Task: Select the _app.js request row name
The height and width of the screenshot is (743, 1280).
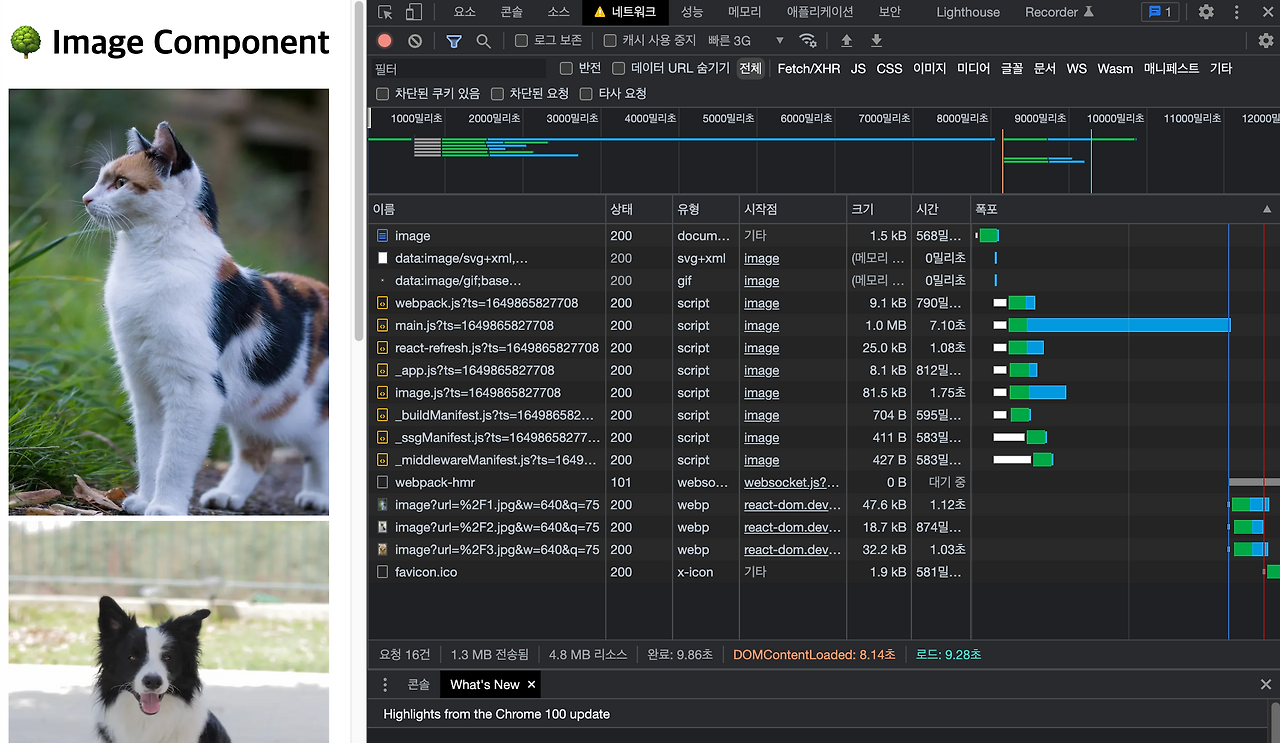Action: (x=475, y=371)
